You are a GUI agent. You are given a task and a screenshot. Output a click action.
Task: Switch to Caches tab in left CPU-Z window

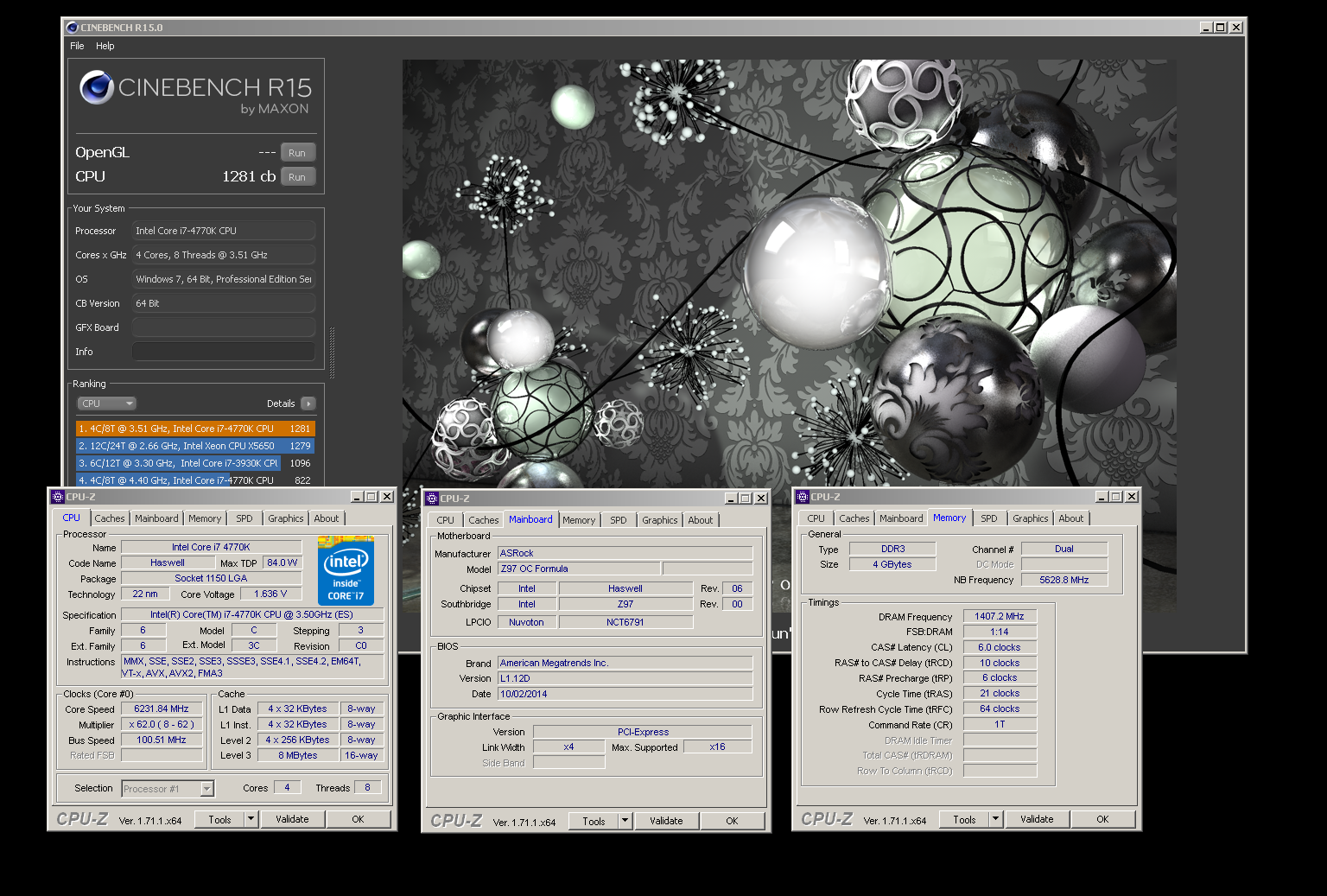click(x=110, y=518)
